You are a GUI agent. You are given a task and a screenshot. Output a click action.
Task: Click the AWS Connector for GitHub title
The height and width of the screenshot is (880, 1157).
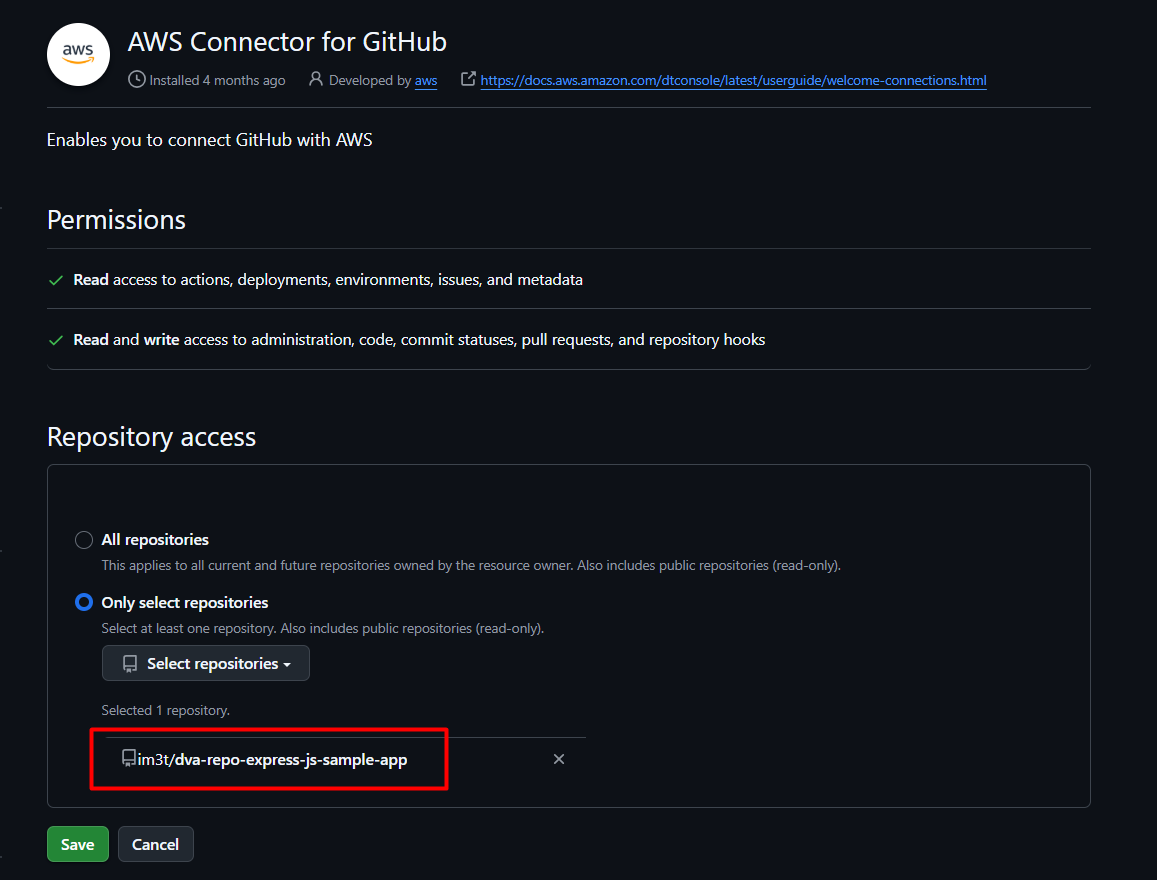[287, 42]
